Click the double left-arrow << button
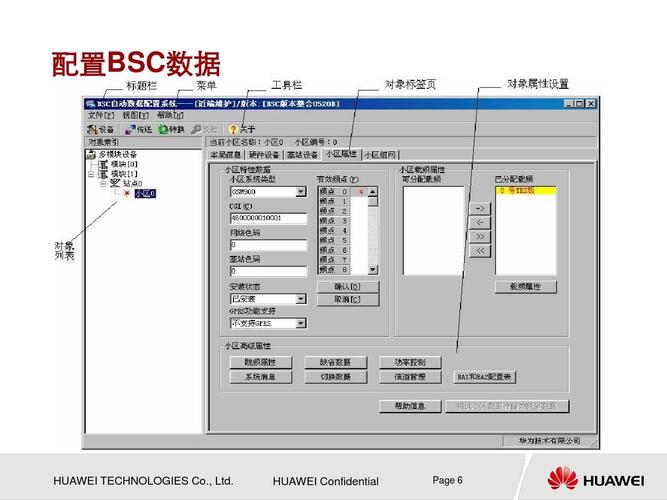Viewport: 667px width, 500px height. [480, 251]
